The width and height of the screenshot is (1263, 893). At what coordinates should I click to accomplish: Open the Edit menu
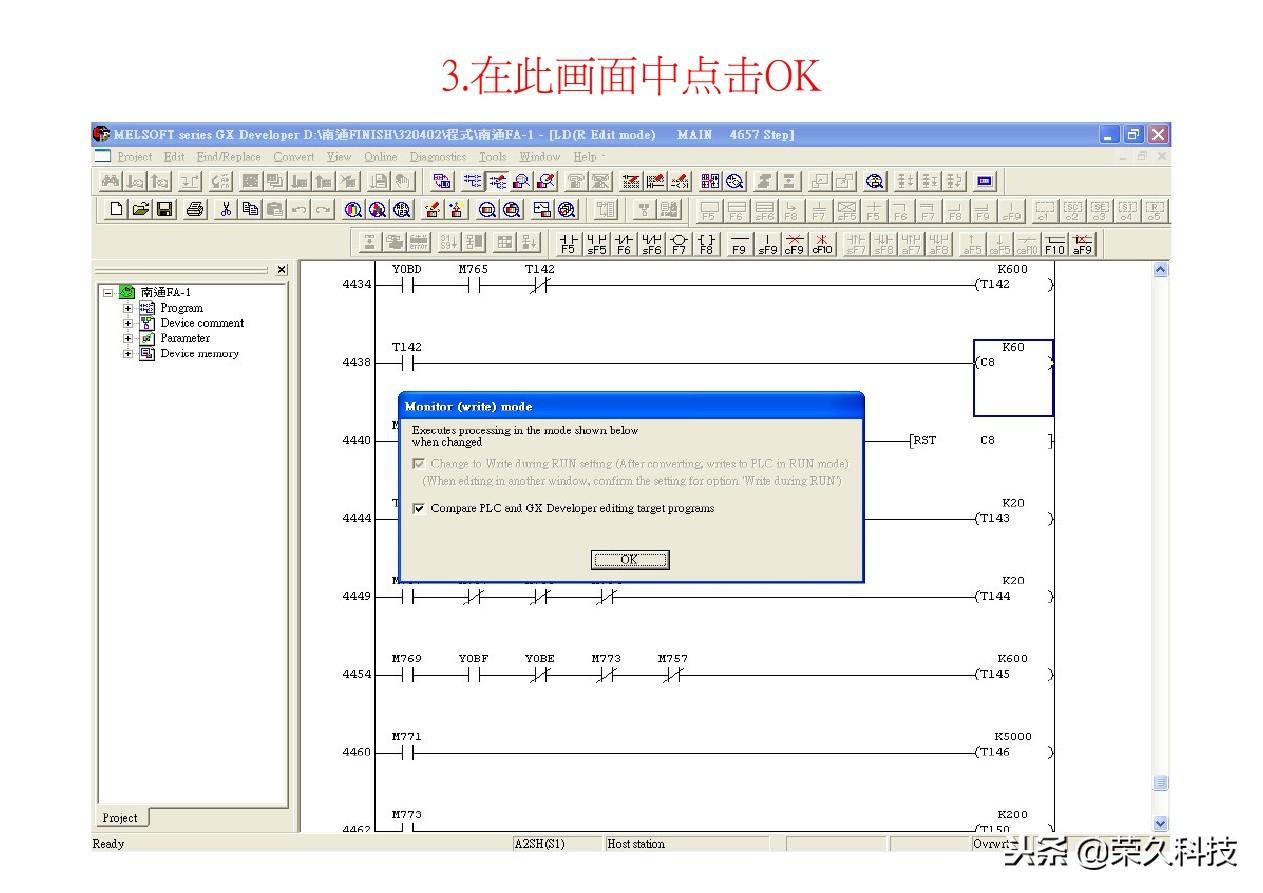pyautogui.click(x=174, y=157)
